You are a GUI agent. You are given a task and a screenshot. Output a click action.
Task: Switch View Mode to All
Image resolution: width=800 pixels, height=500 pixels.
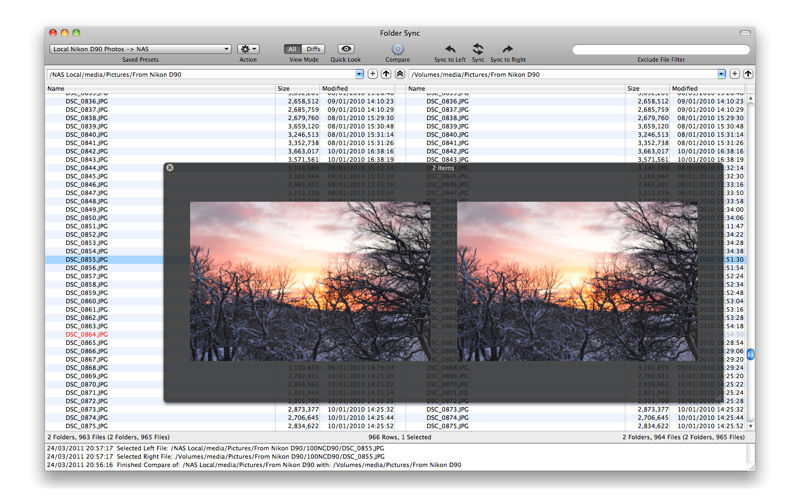(292, 49)
